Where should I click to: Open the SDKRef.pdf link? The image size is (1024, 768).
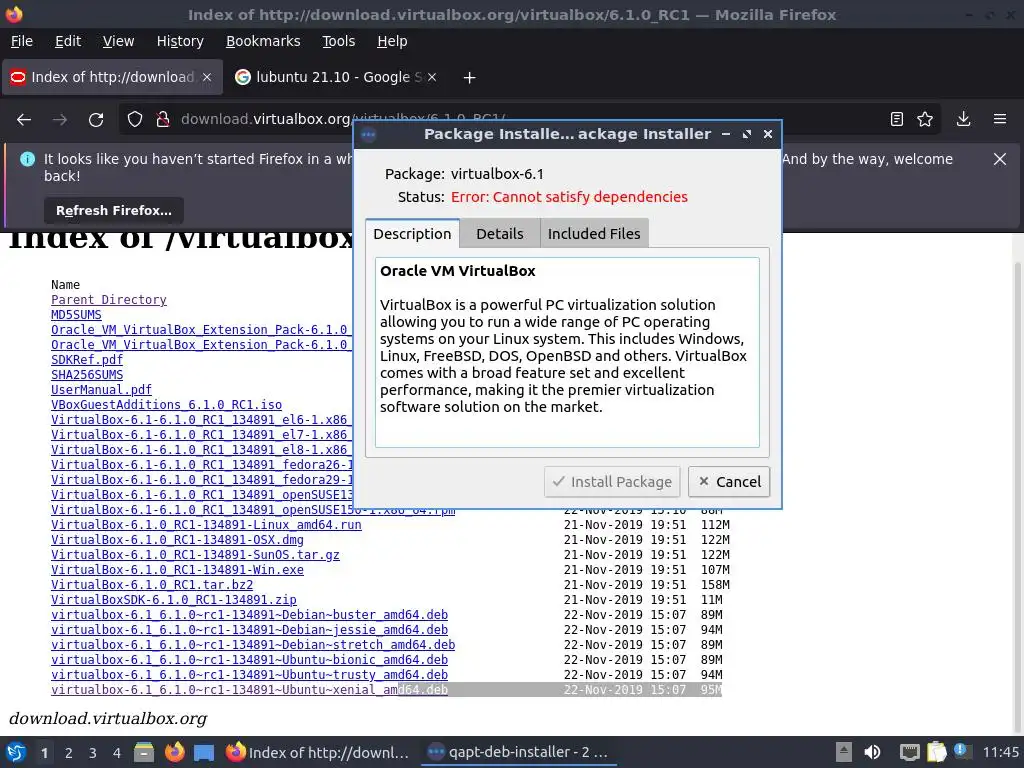[87, 360]
